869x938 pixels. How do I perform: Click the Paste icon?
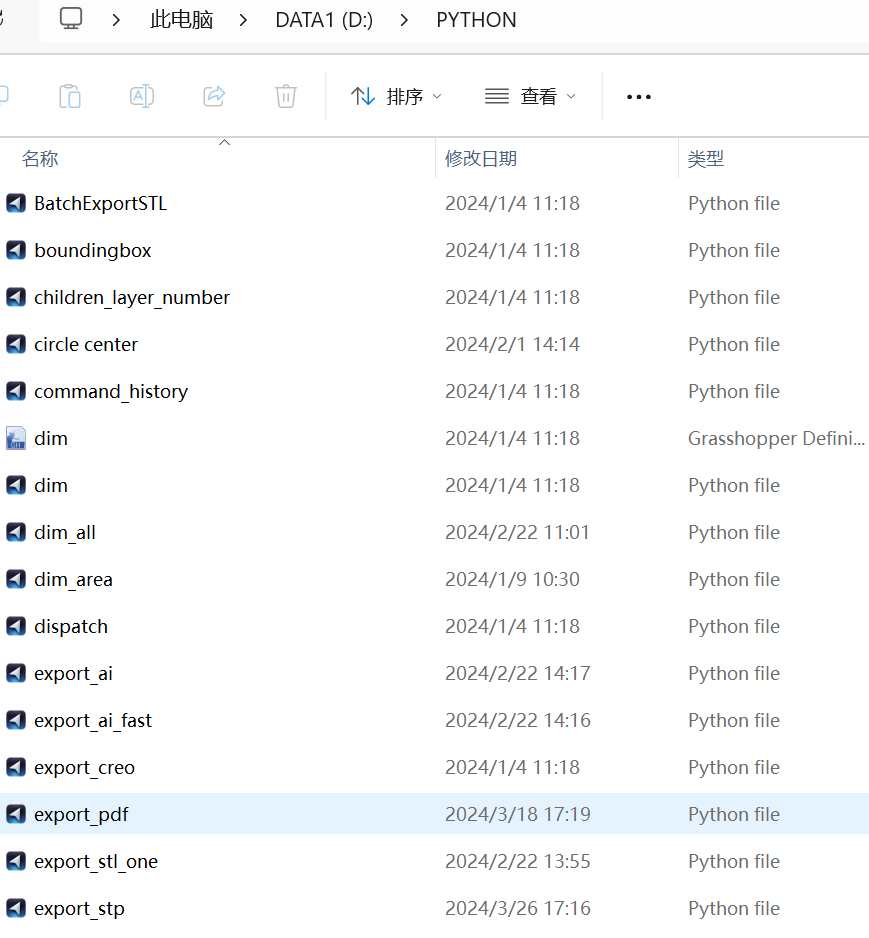[x=70, y=96]
